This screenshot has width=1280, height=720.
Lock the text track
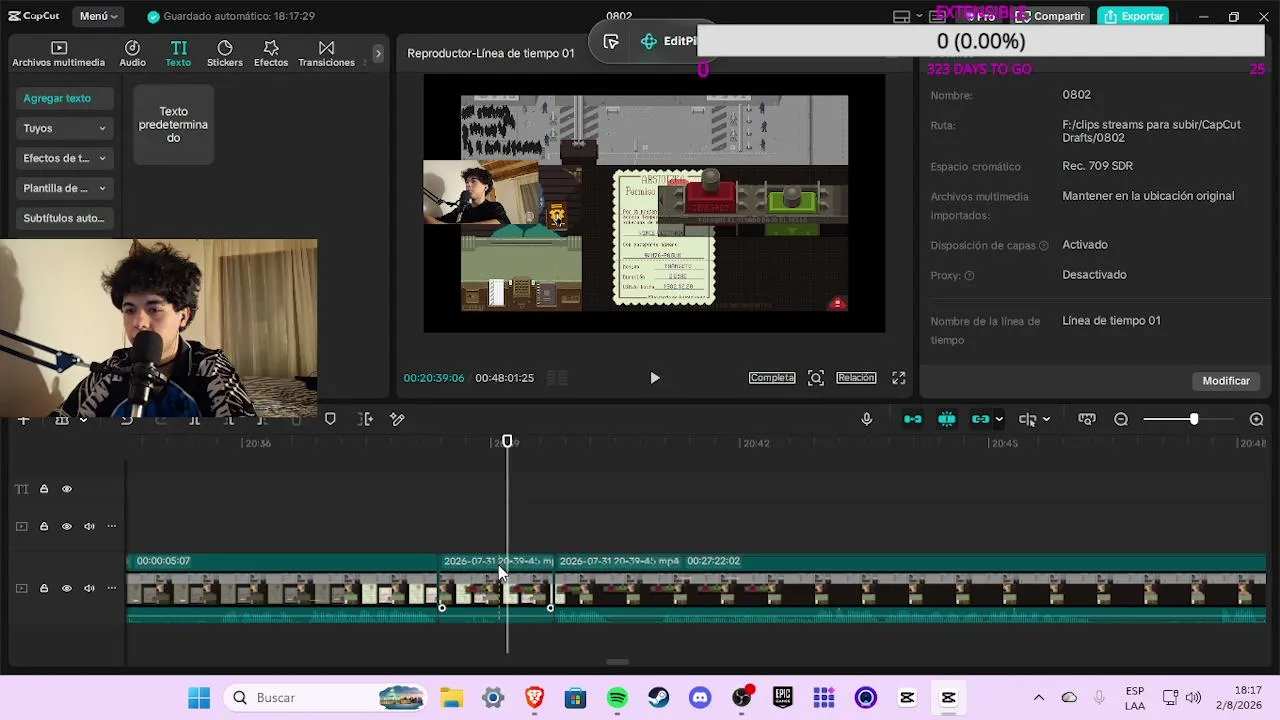coord(44,489)
